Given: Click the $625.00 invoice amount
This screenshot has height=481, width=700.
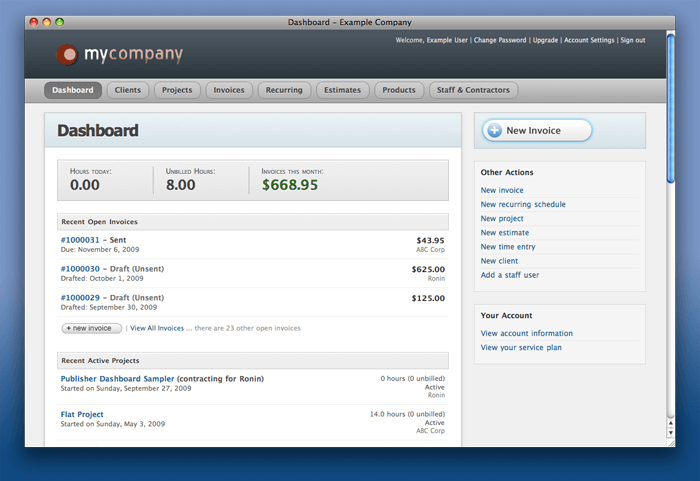Looking at the screenshot, I should (x=428, y=269).
